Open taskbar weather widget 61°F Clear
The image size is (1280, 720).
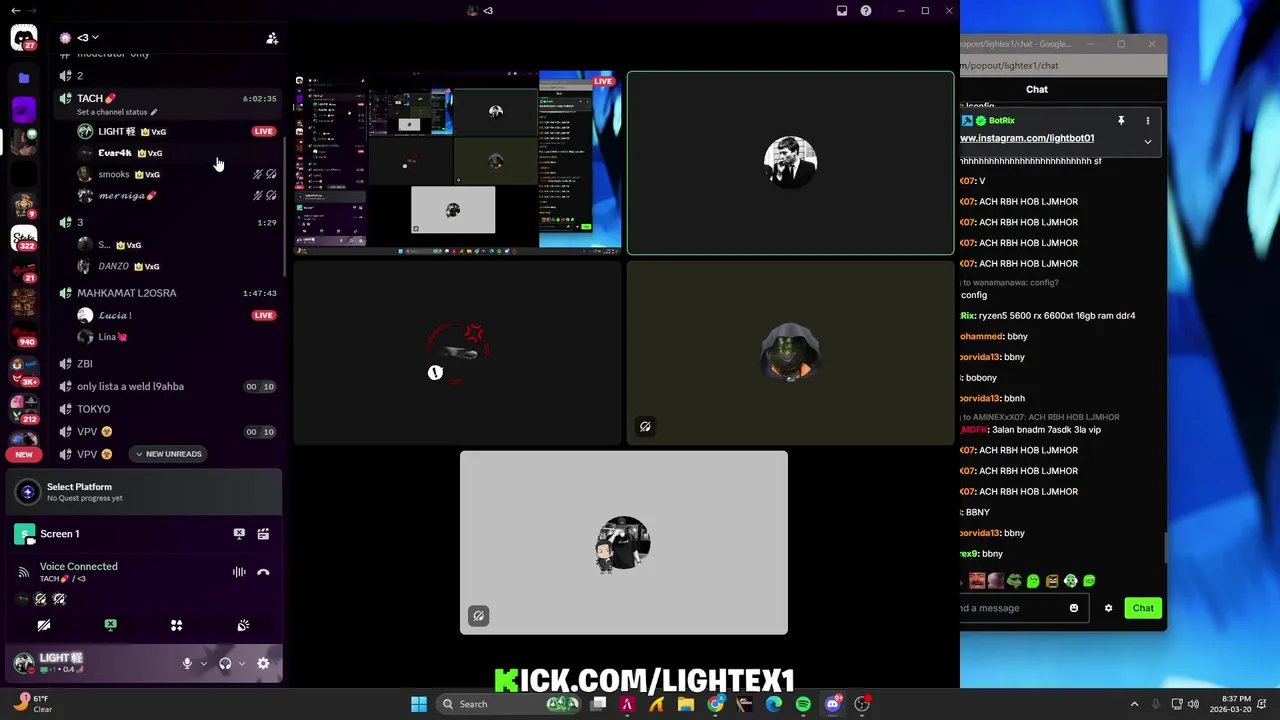click(33, 704)
